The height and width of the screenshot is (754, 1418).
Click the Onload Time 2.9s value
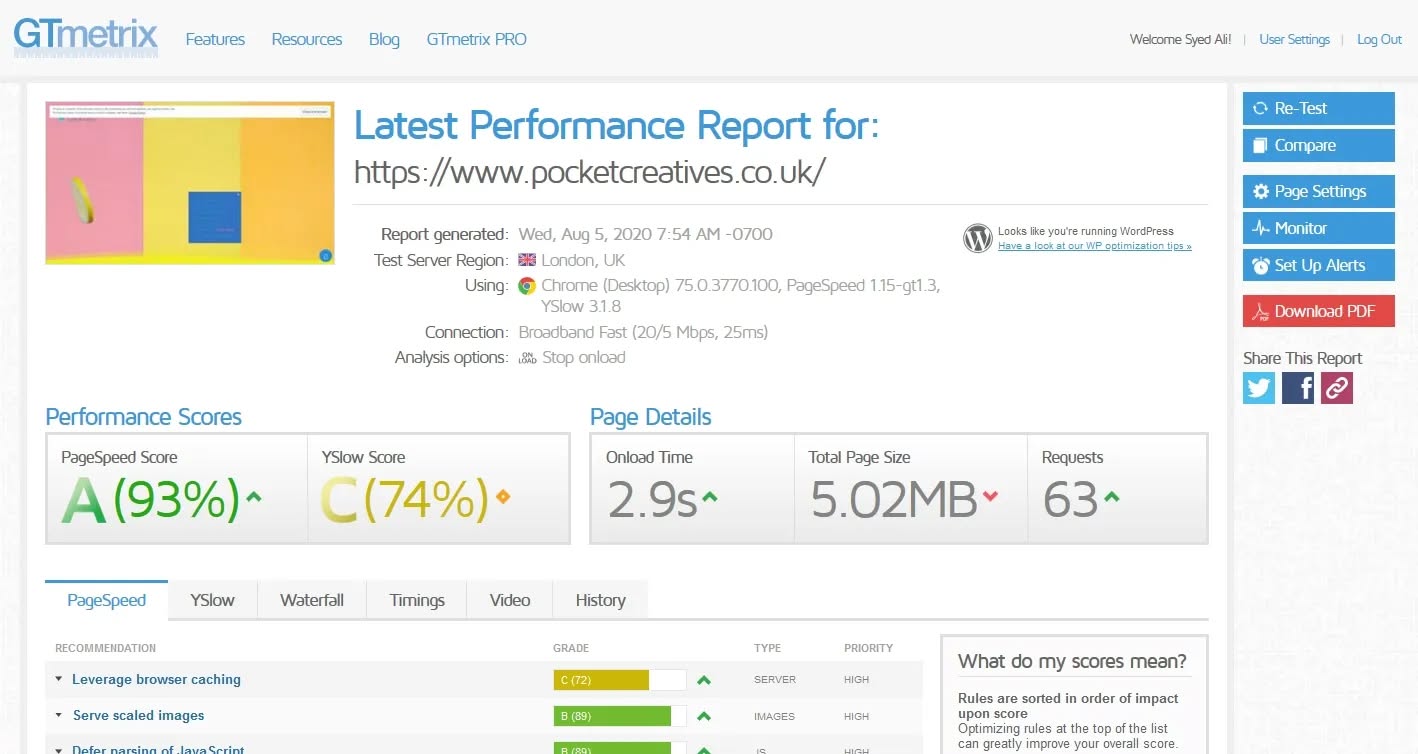[x=652, y=500]
